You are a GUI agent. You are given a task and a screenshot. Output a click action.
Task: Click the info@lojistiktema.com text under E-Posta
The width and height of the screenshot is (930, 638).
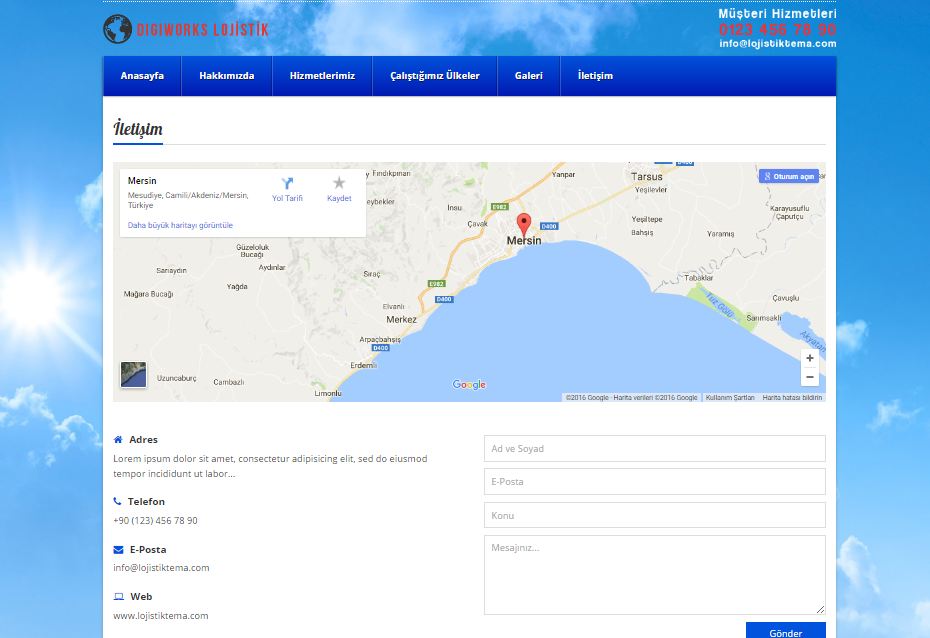(161, 567)
